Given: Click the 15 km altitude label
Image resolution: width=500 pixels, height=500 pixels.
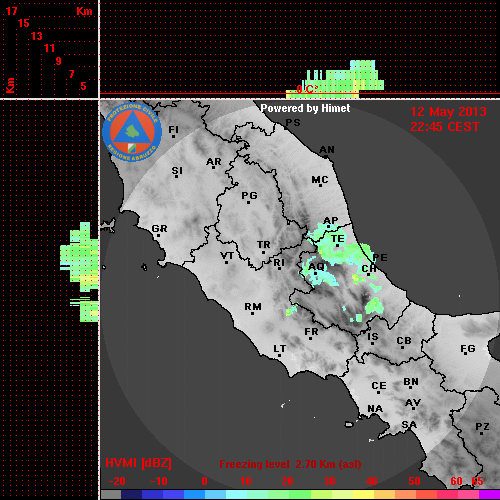Looking at the screenshot, I should 24,23.
